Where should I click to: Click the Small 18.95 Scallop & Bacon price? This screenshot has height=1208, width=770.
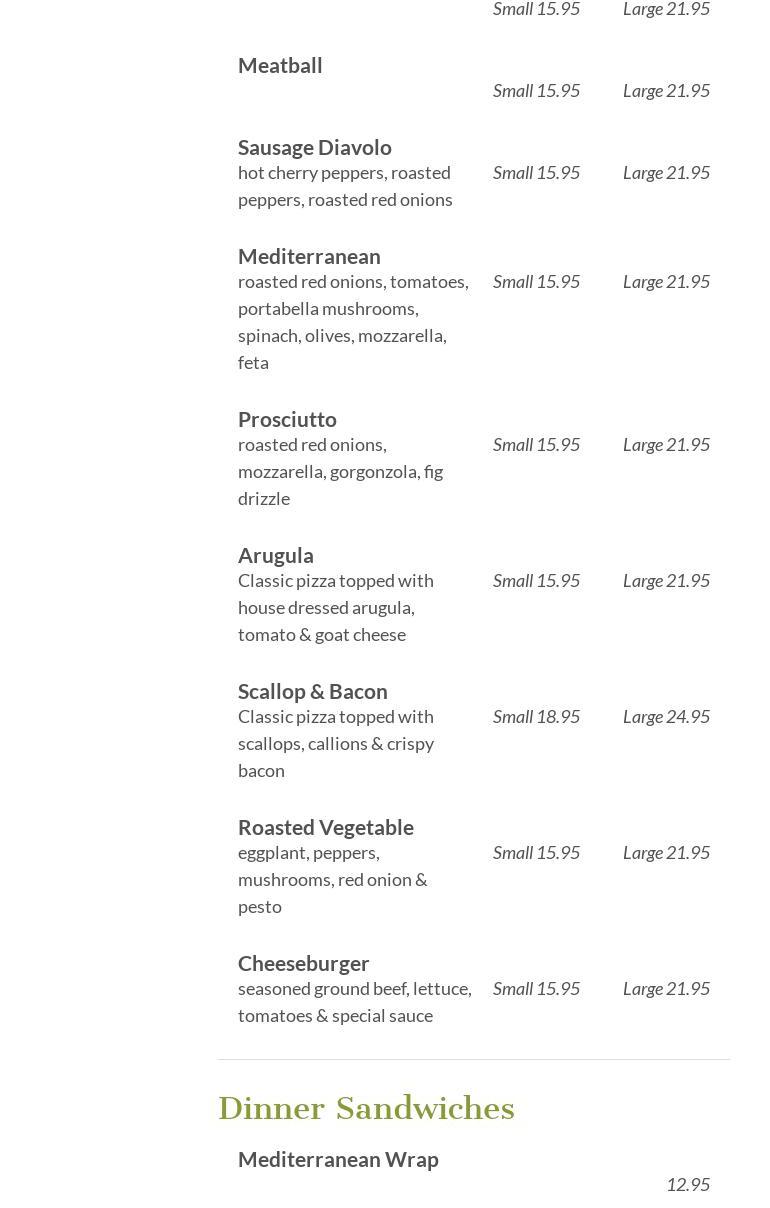(536, 716)
